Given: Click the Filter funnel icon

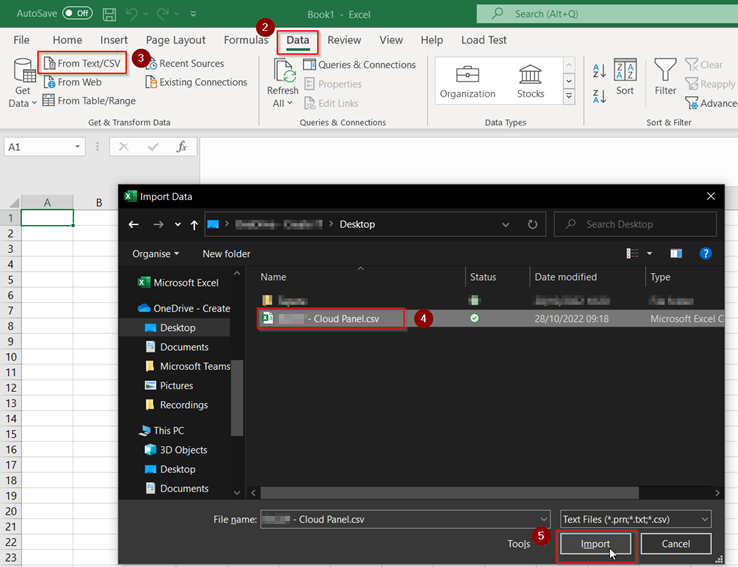Looking at the screenshot, I should pos(665,76).
